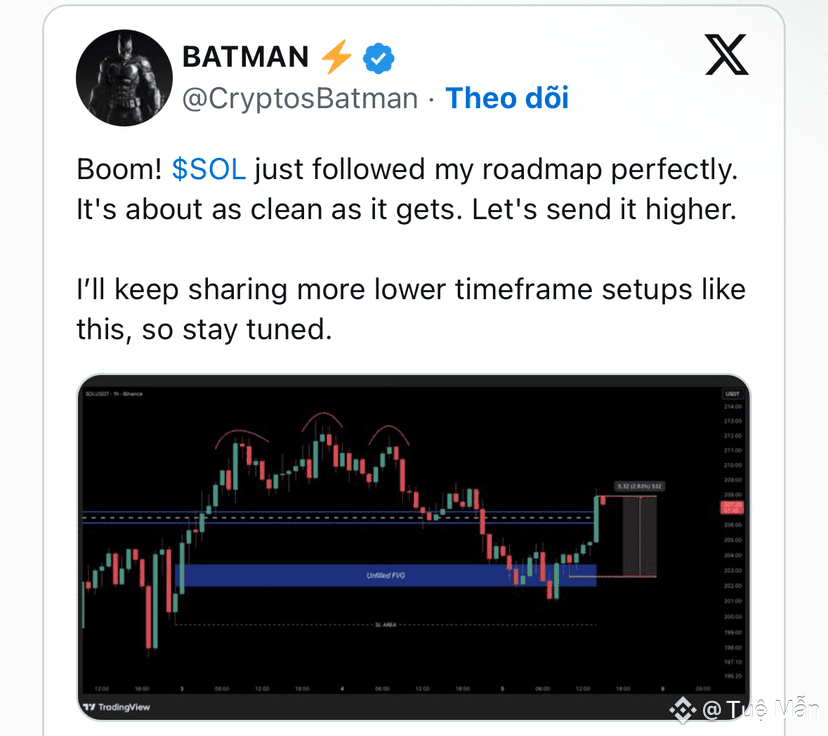
Task: Click the middle head arc on chart
Action: pyautogui.click(x=322, y=421)
